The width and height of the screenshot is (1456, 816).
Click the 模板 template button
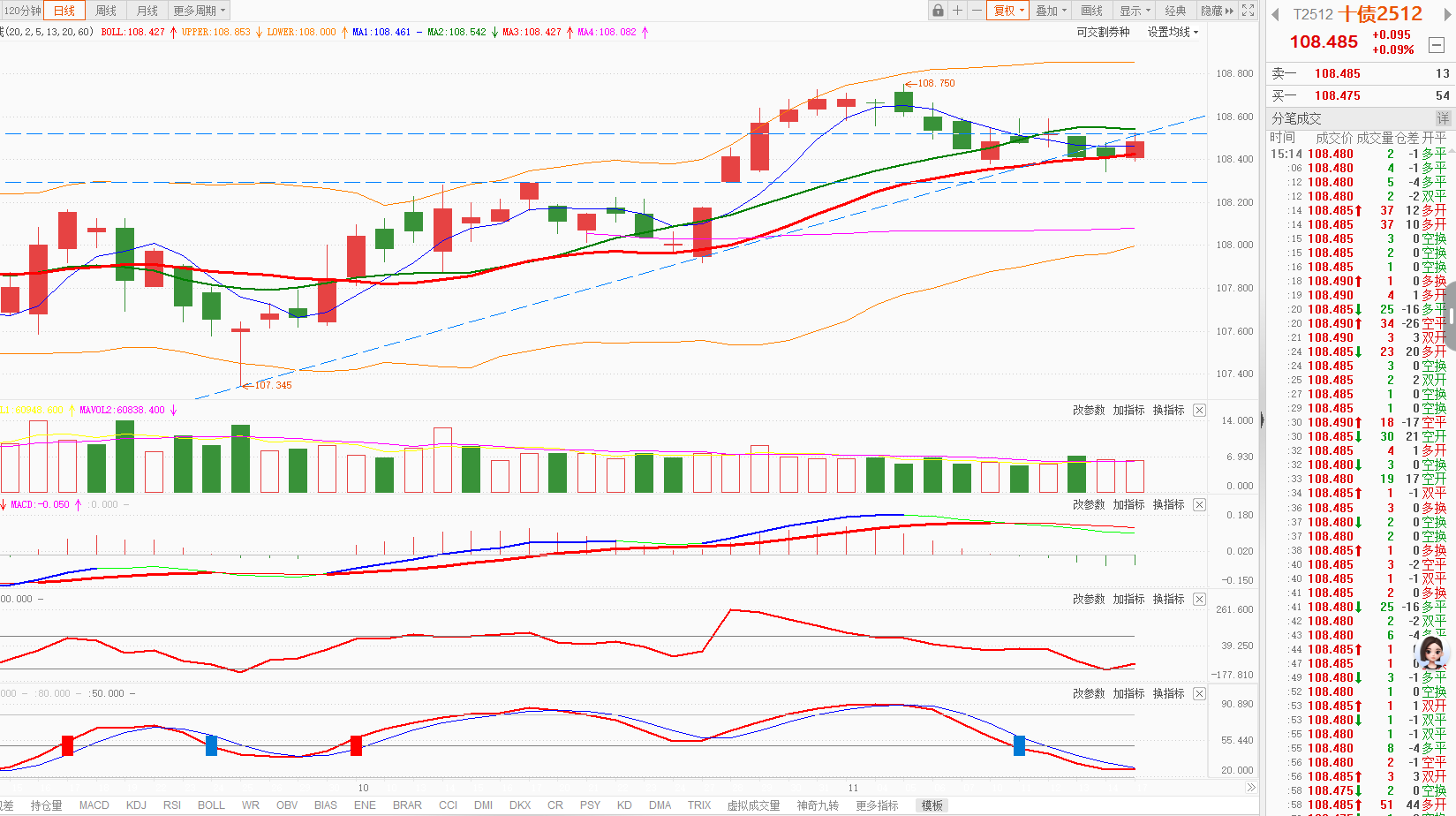click(932, 805)
